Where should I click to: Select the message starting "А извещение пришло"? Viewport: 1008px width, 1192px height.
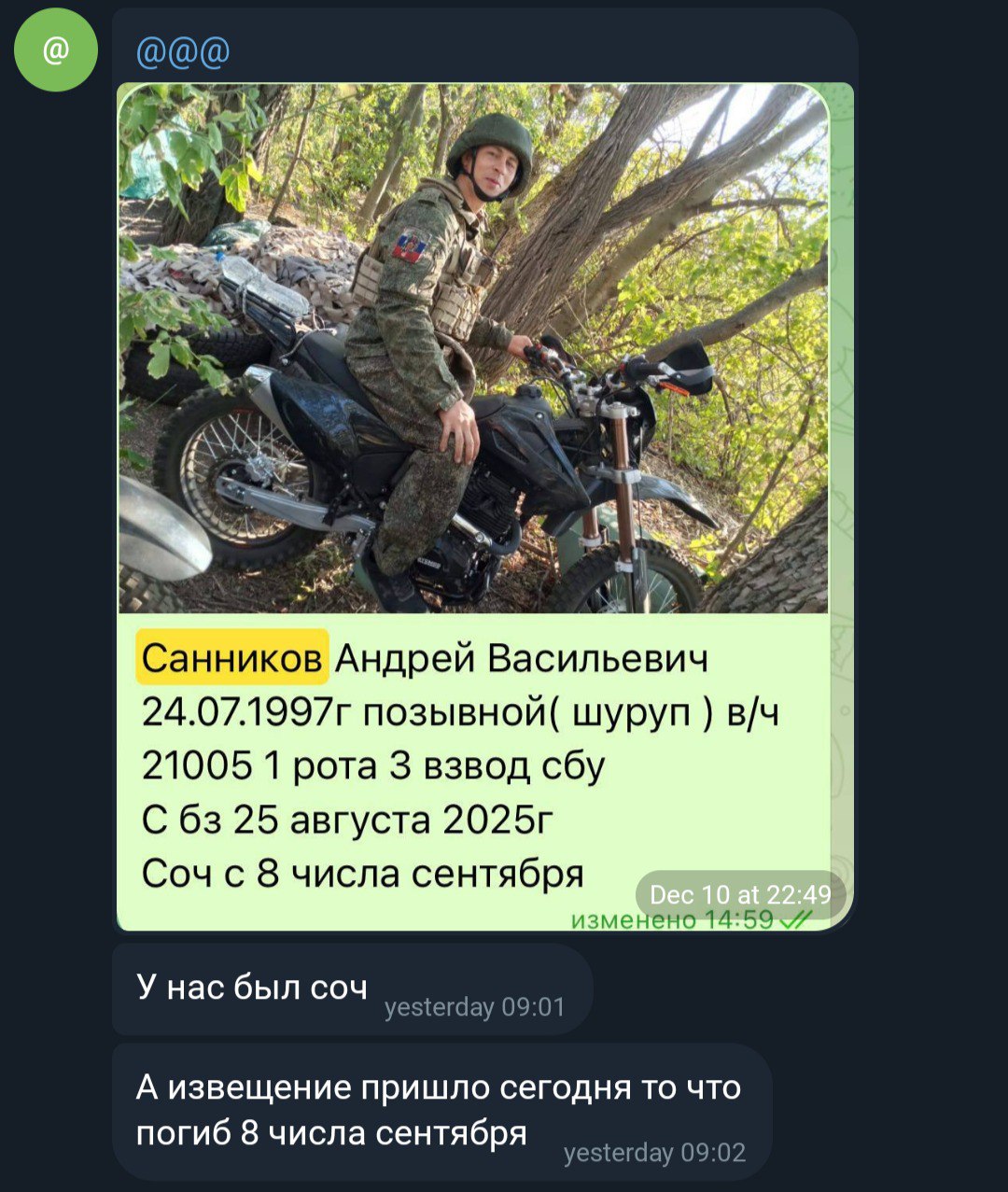tap(442, 1112)
